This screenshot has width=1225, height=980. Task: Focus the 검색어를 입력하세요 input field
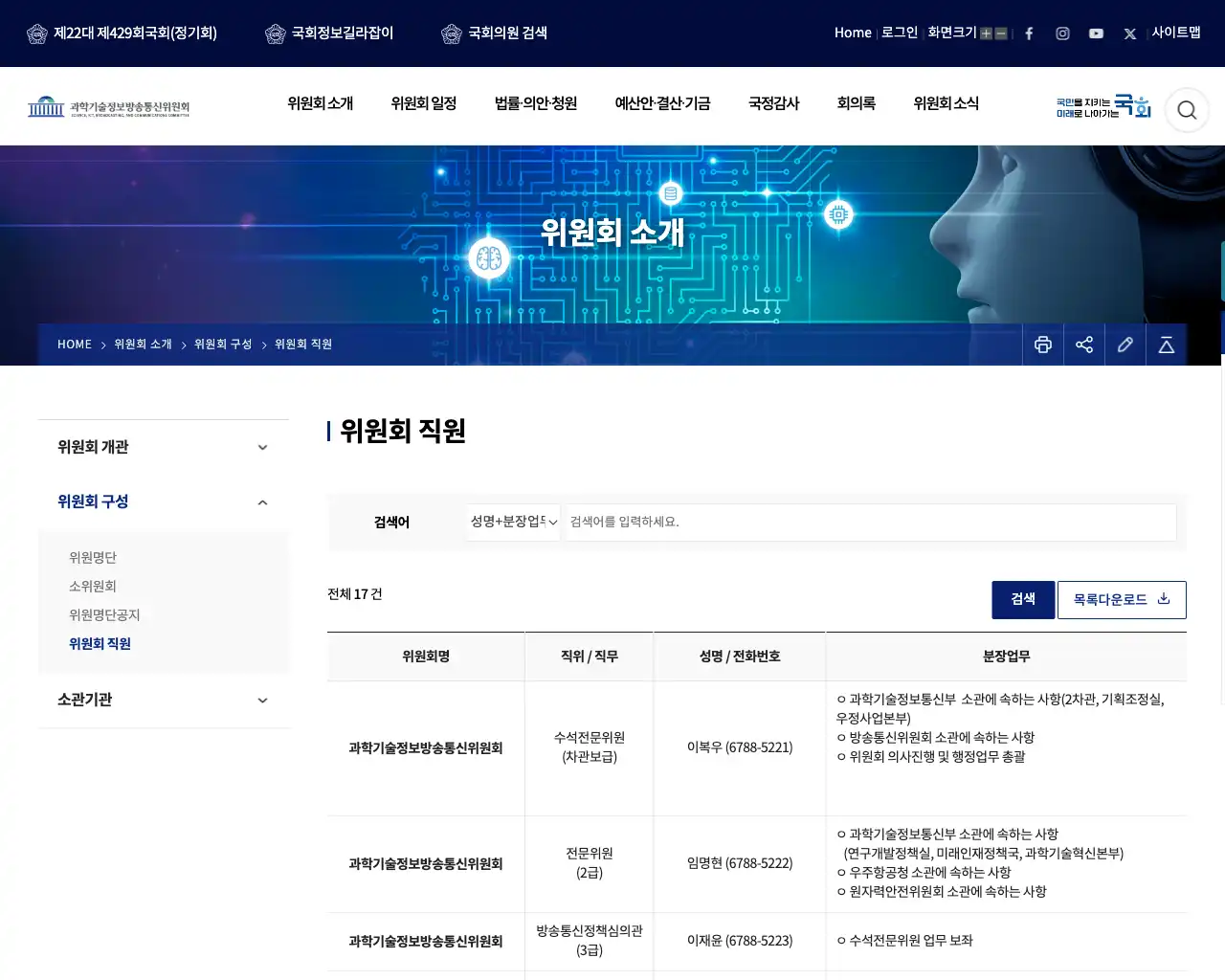coord(871,522)
